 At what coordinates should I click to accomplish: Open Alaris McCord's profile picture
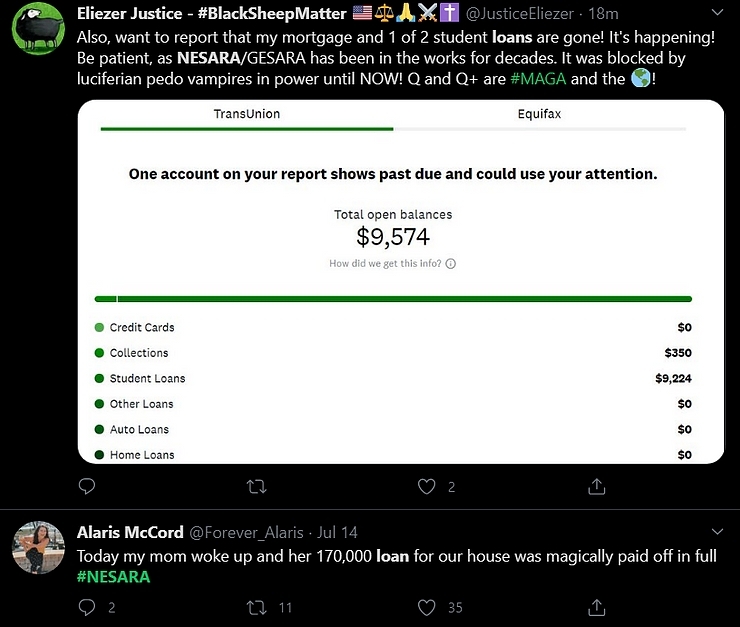click(38, 547)
